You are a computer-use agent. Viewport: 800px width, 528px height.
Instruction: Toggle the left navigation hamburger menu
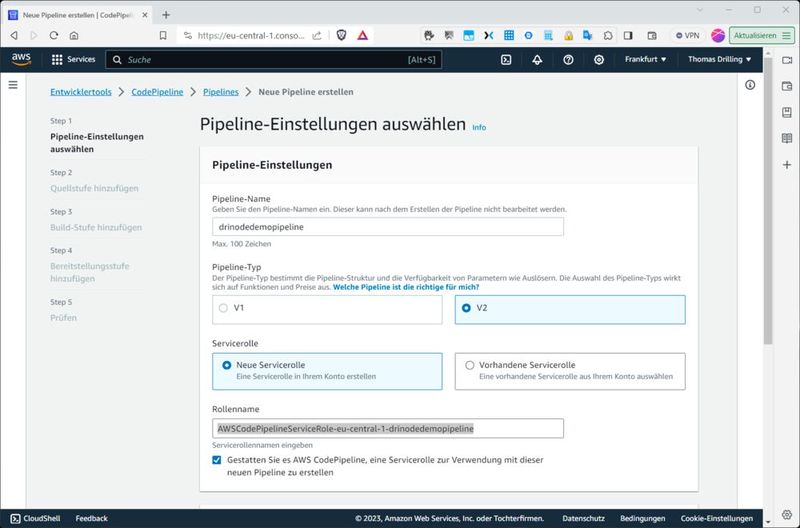(x=13, y=85)
